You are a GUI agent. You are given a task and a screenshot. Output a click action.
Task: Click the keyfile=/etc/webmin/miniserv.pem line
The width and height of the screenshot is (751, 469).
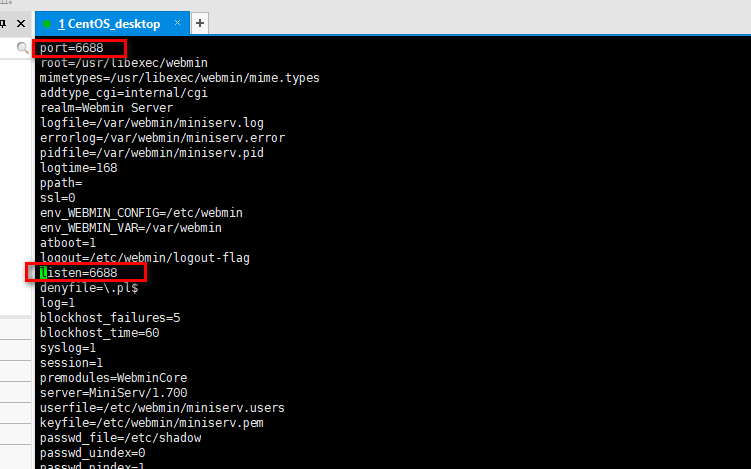pos(152,423)
